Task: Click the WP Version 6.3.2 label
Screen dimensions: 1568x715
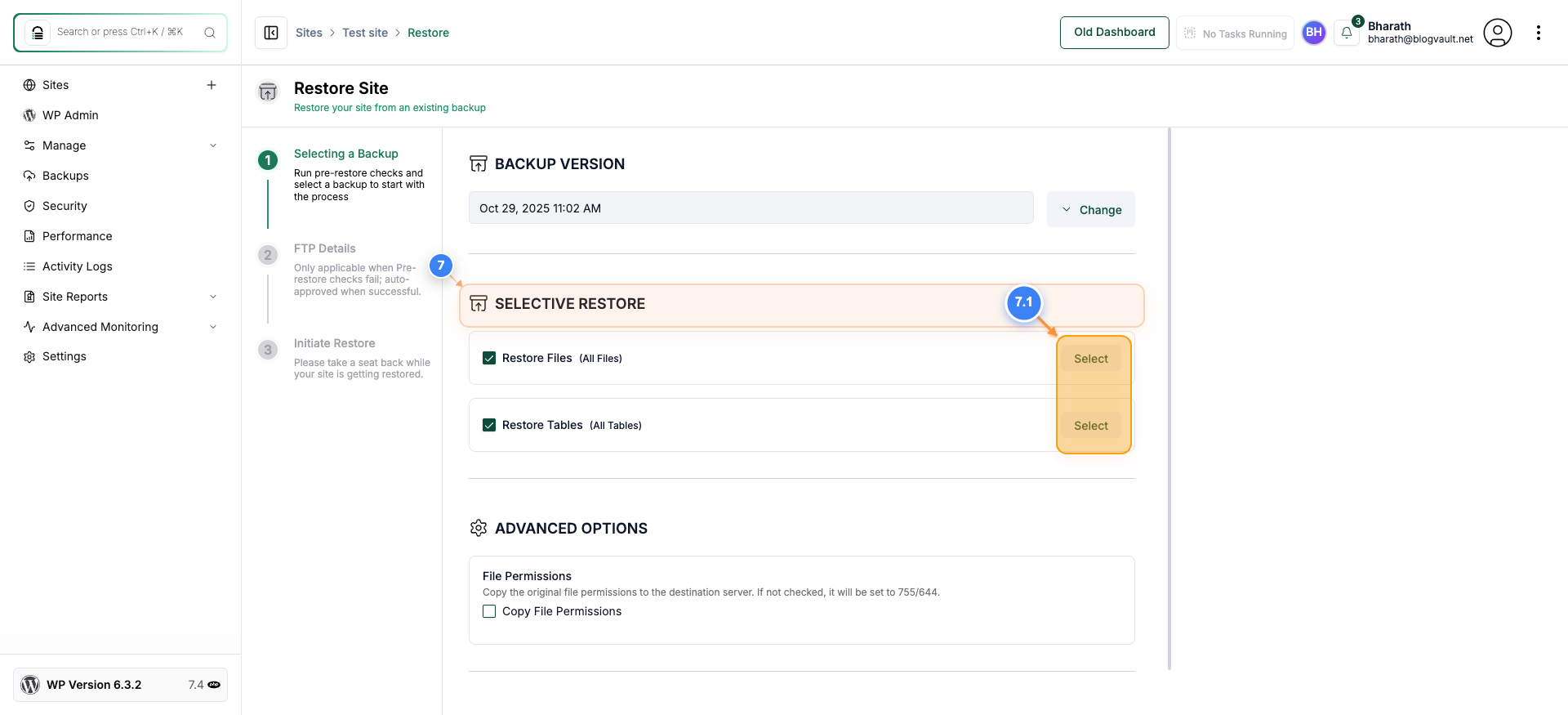Action: tap(94, 685)
